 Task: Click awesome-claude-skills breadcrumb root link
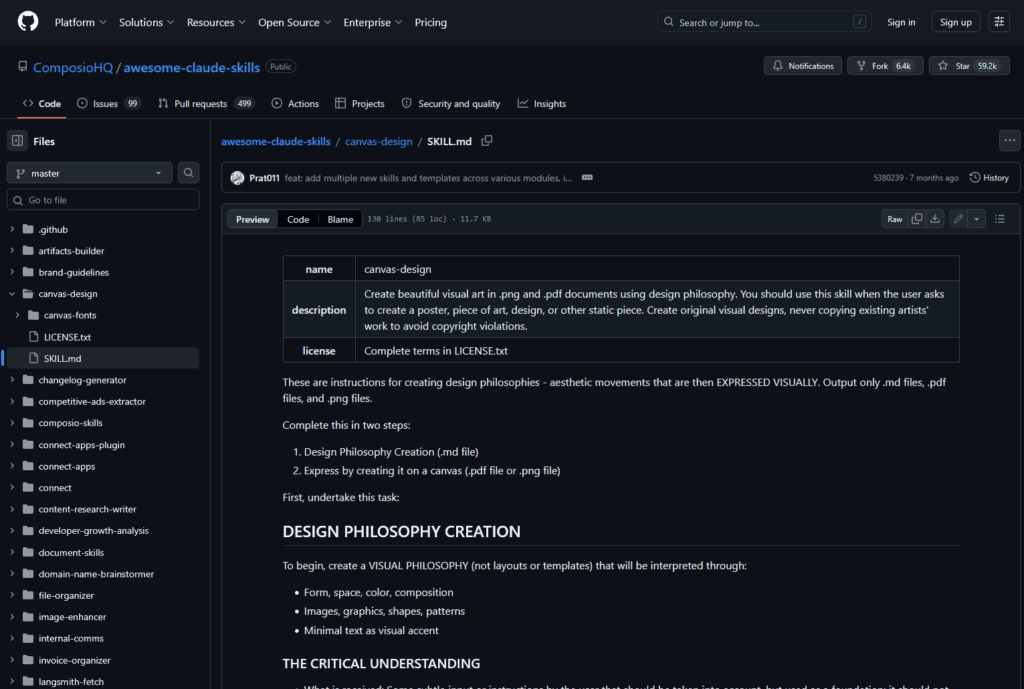[276, 141]
